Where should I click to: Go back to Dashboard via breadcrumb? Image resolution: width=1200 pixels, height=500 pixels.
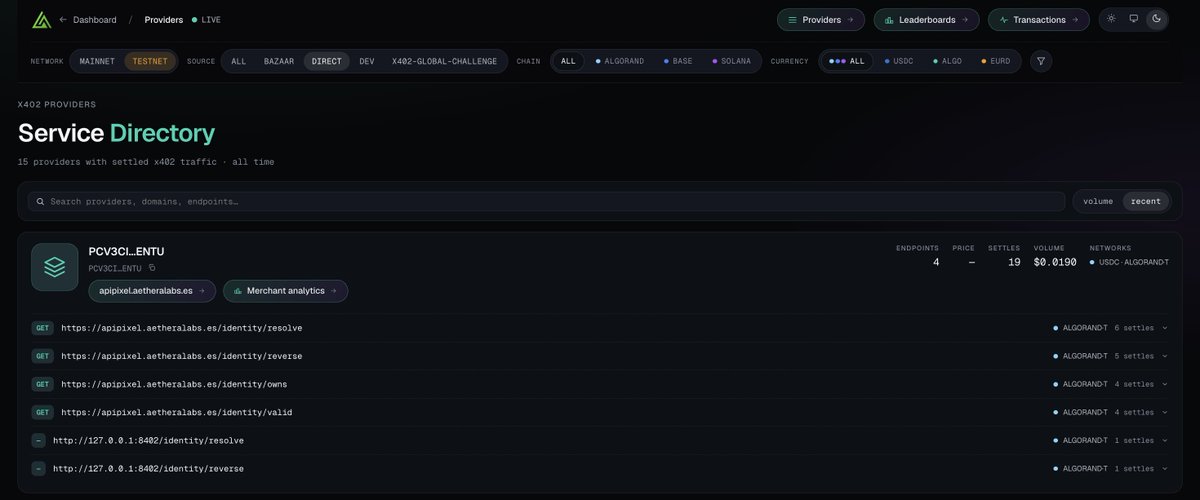point(88,20)
